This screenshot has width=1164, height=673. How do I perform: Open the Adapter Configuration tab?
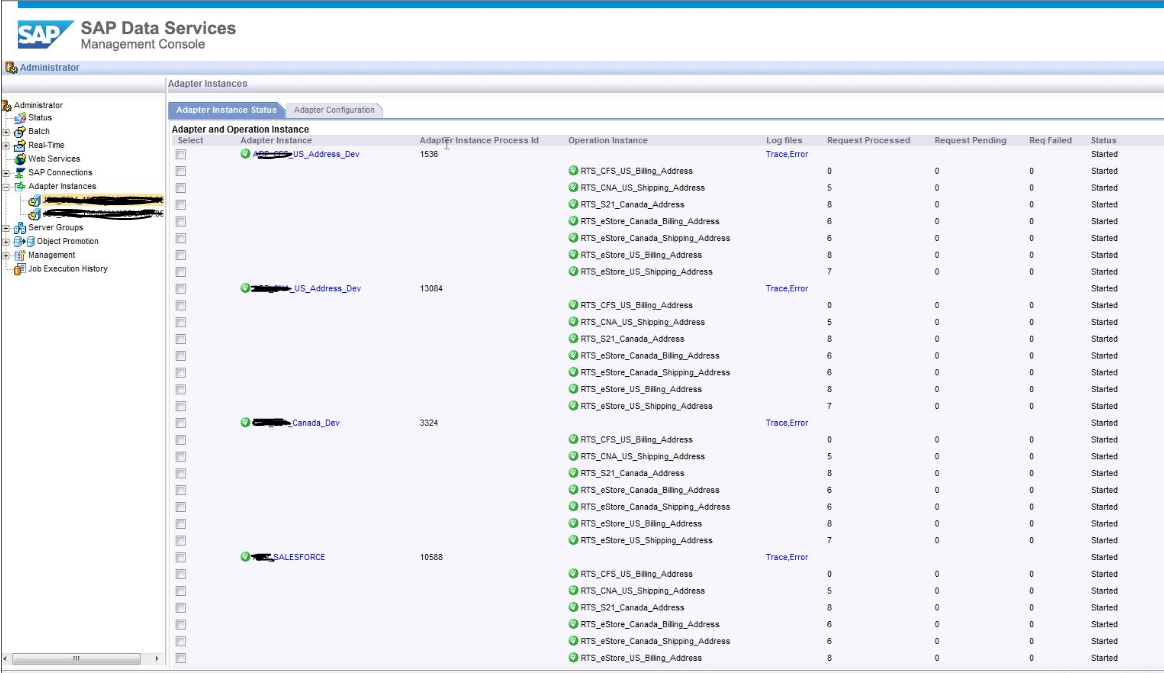(334, 110)
